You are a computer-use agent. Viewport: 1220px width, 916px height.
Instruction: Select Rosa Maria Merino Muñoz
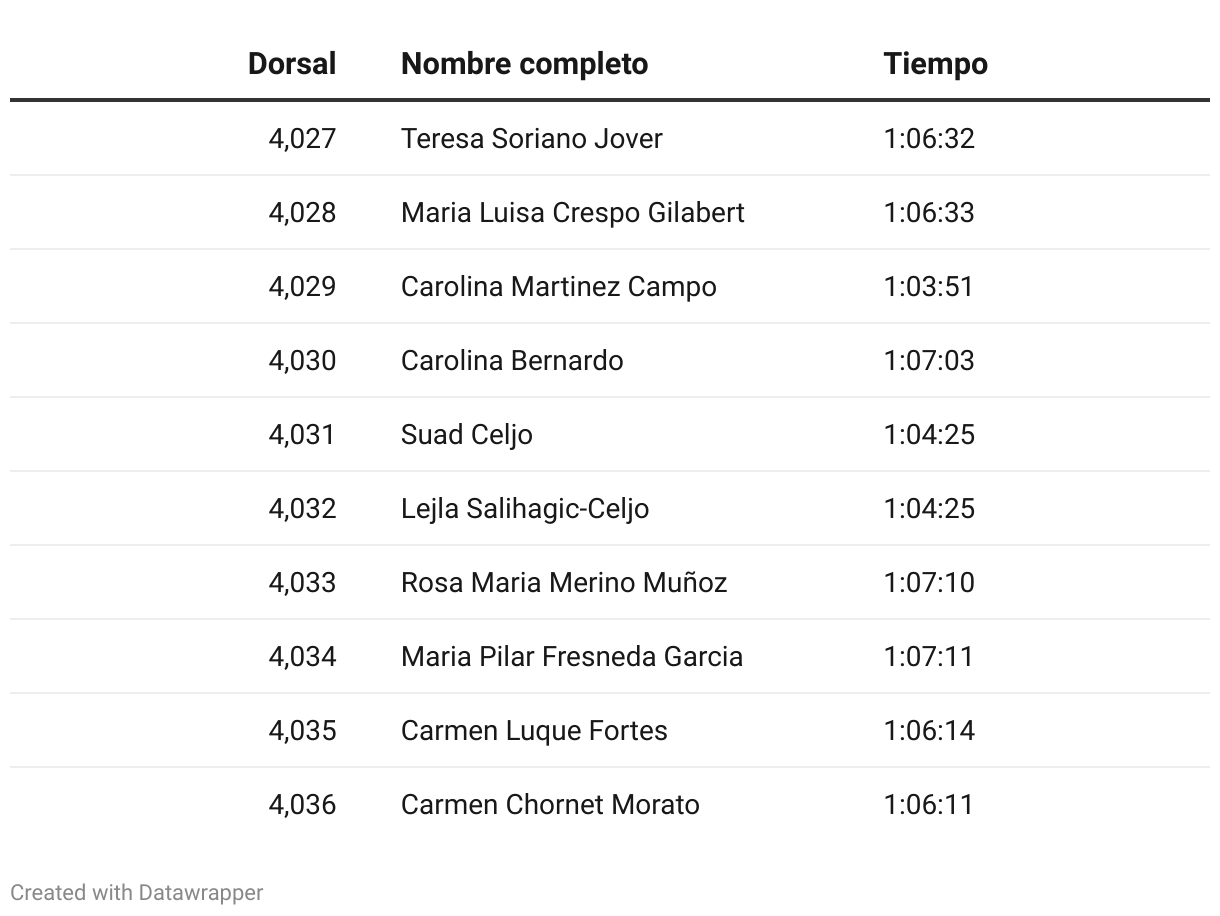(564, 582)
